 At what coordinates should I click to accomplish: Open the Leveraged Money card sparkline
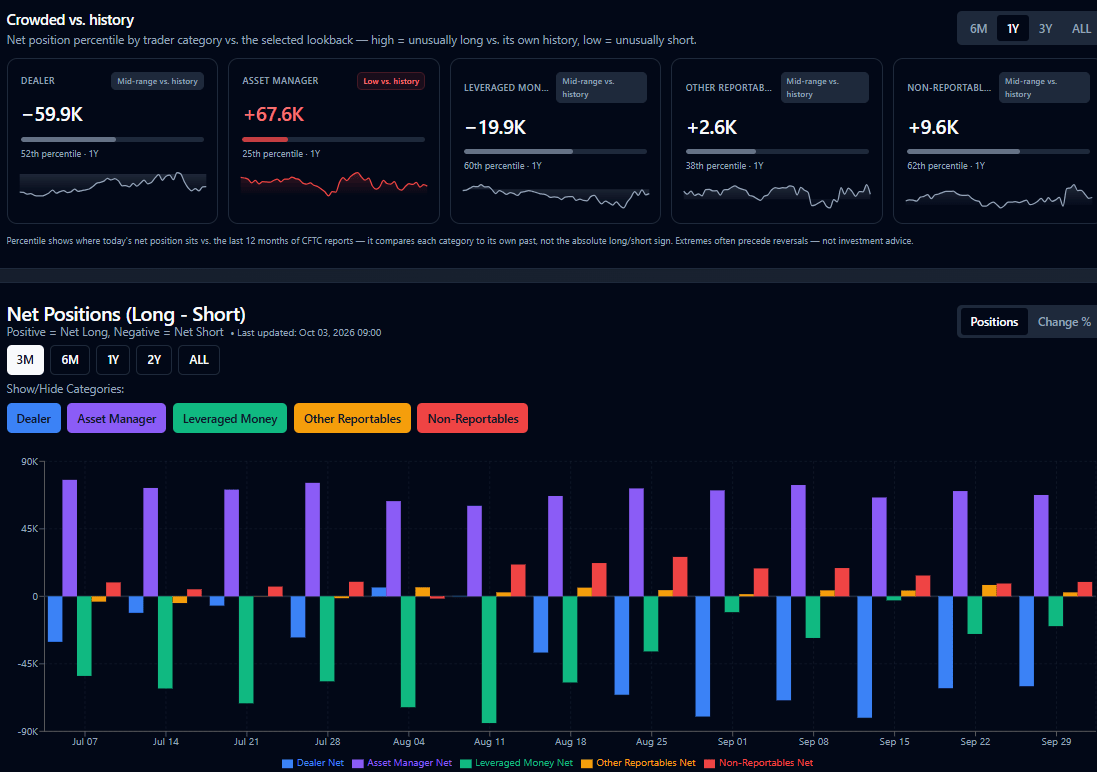pyautogui.click(x=556, y=195)
